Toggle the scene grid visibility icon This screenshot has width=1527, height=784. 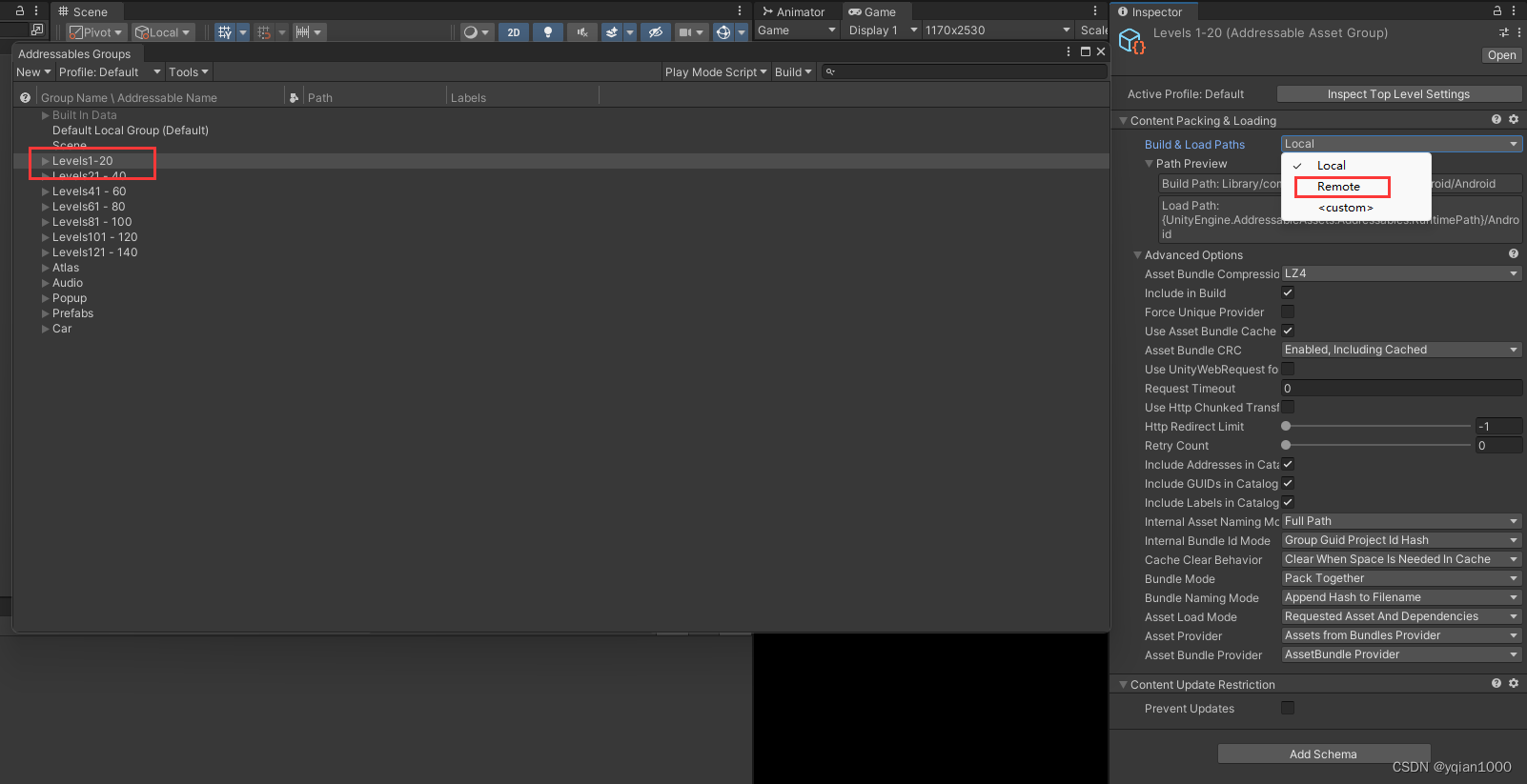click(x=224, y=32)
